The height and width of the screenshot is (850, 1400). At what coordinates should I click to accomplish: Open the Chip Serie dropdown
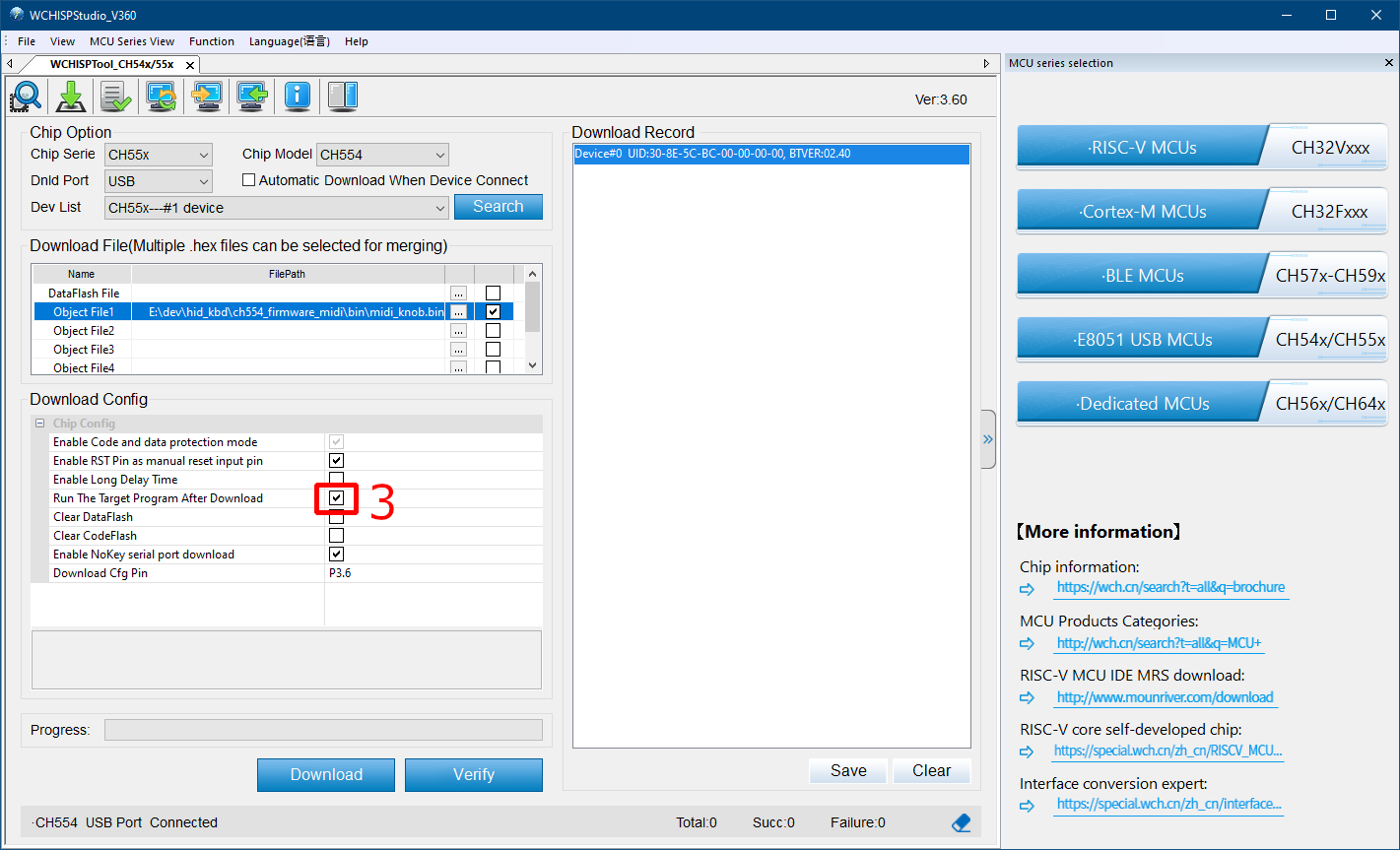pyautogui.click(x=159, y=155)
